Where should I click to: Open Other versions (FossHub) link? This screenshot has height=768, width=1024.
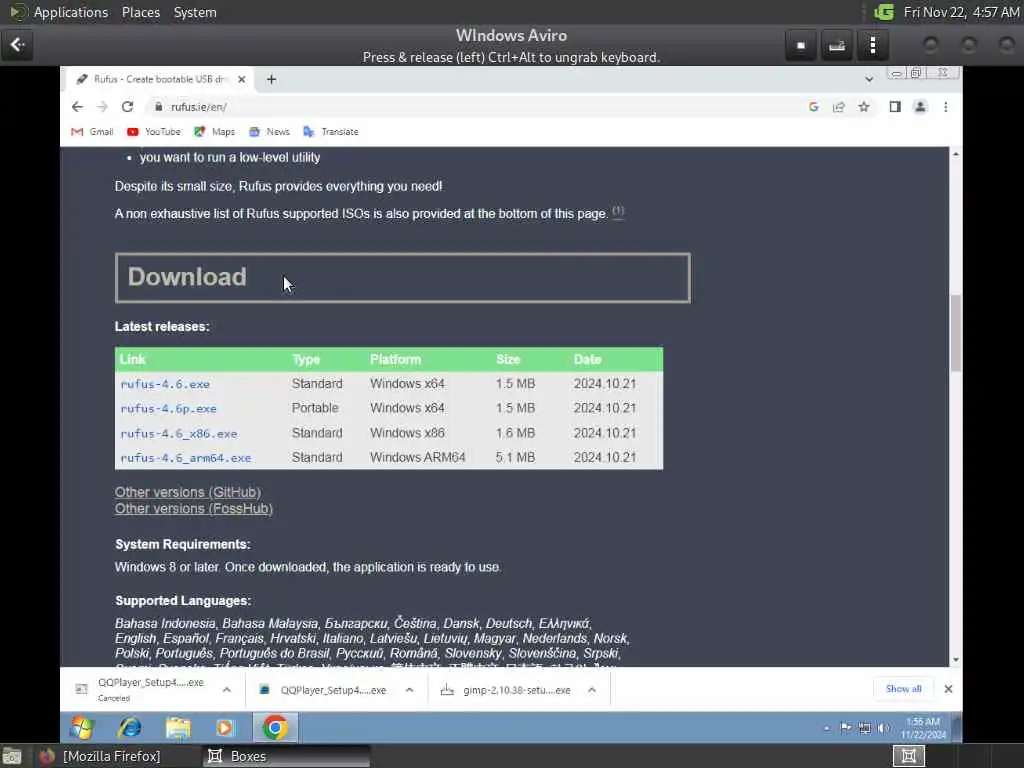click(x=194, y=508)
